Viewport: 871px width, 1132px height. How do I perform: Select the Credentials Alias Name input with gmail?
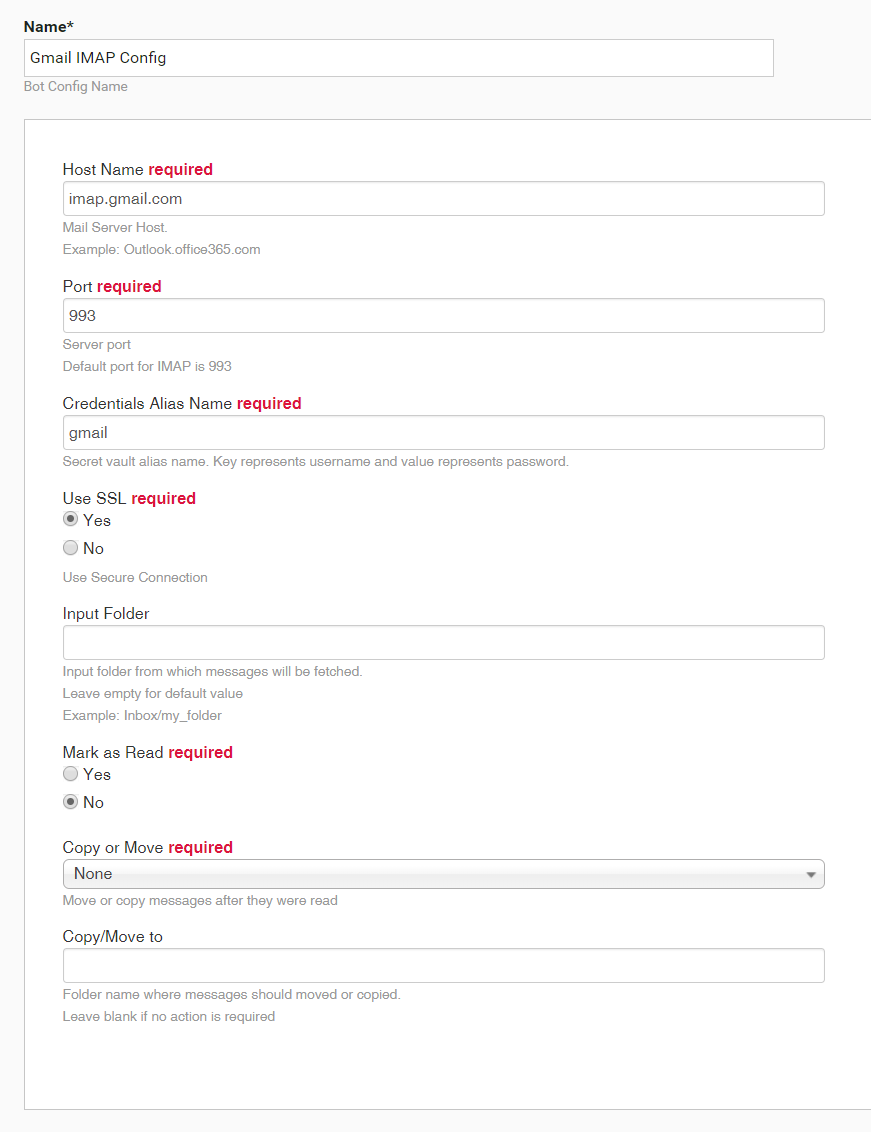click(443, 432)
